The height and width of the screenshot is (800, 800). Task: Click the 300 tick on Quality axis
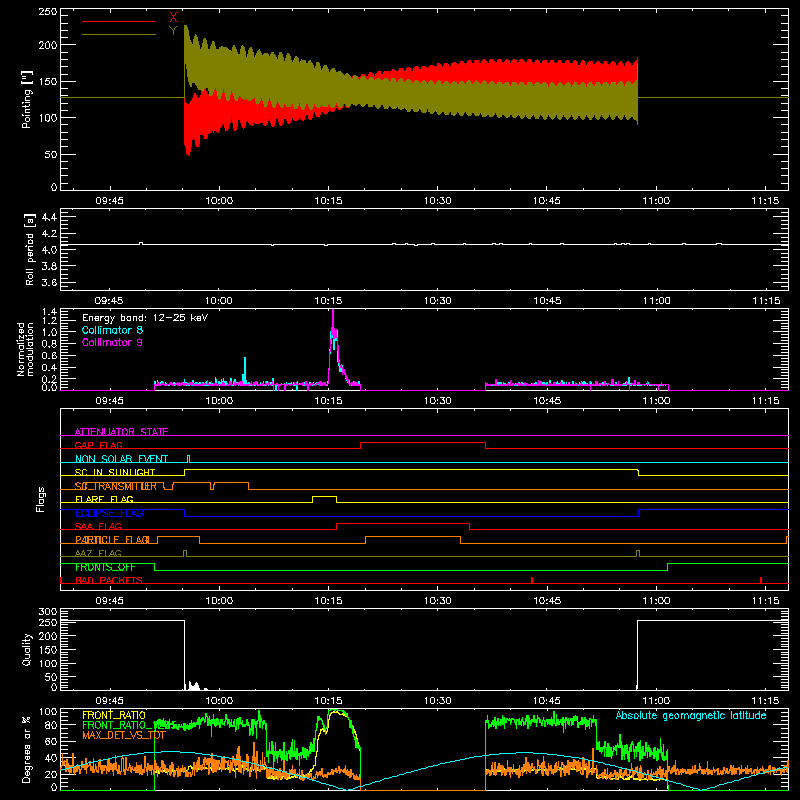48,611
